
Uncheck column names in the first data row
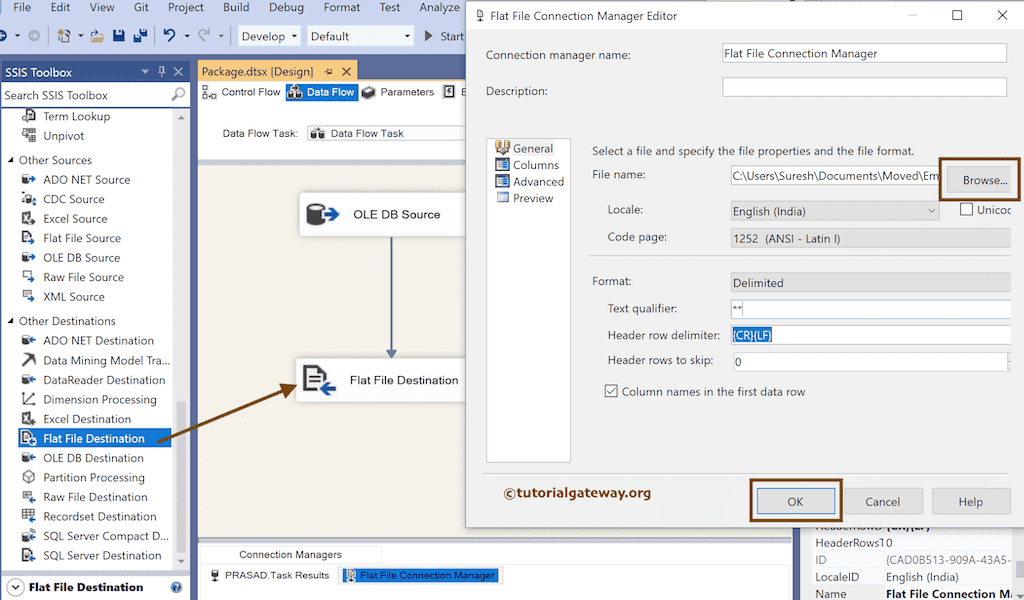[611, 391]
